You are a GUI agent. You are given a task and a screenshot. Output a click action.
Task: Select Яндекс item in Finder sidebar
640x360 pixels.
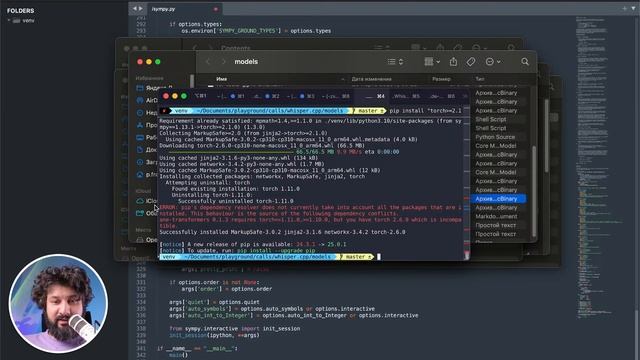point(154,88)
